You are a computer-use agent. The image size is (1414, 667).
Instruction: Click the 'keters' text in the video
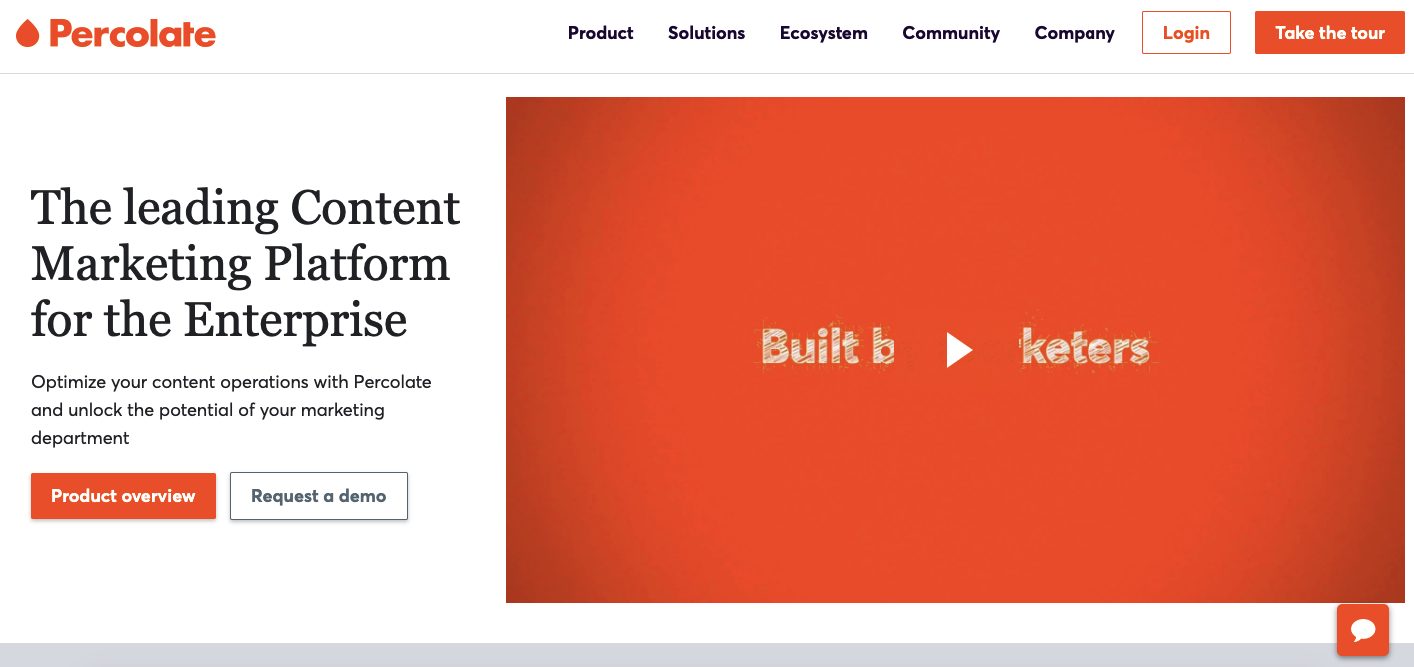click(x=1084, y=348)
